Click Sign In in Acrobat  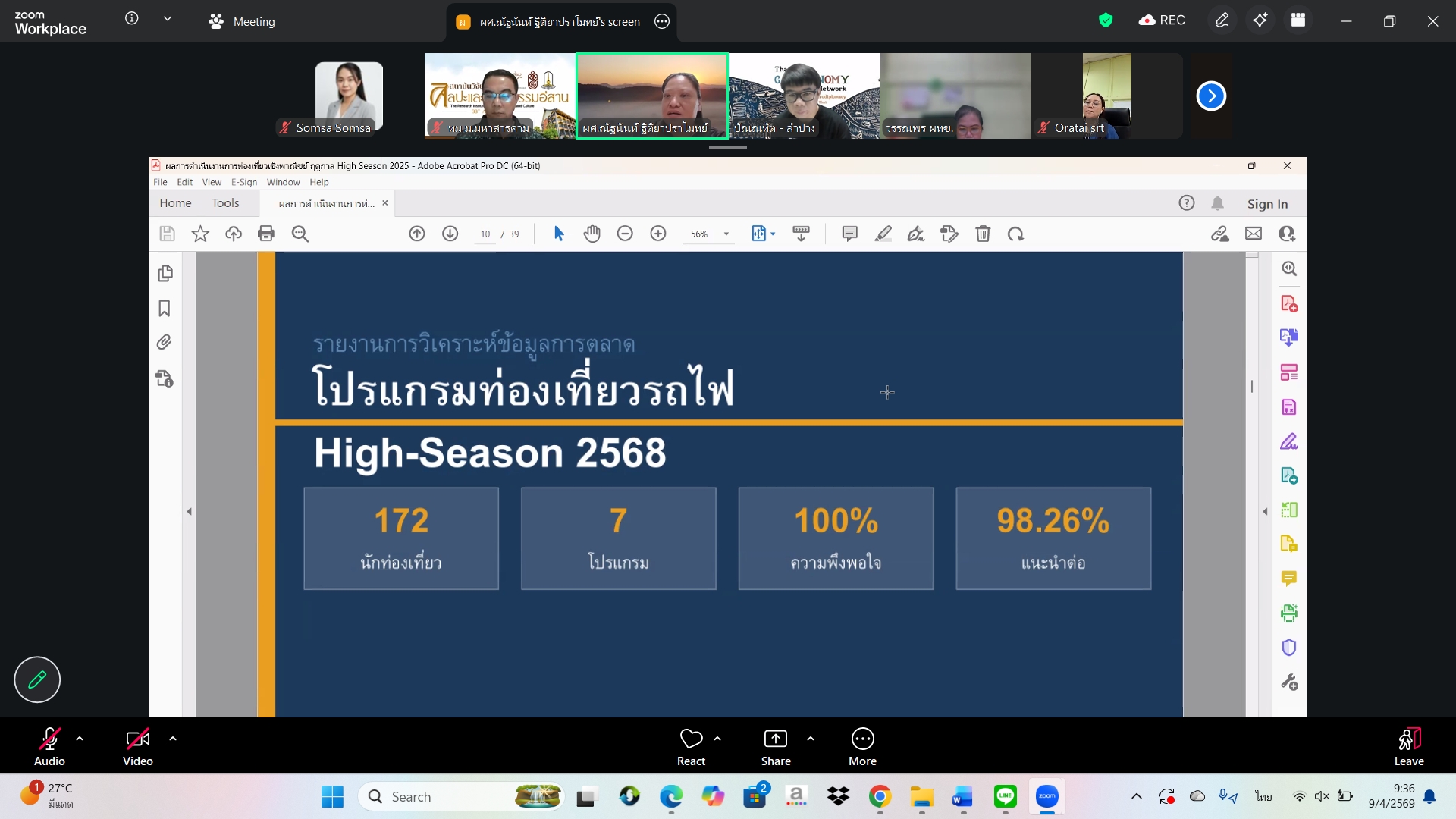point(1267,204)
